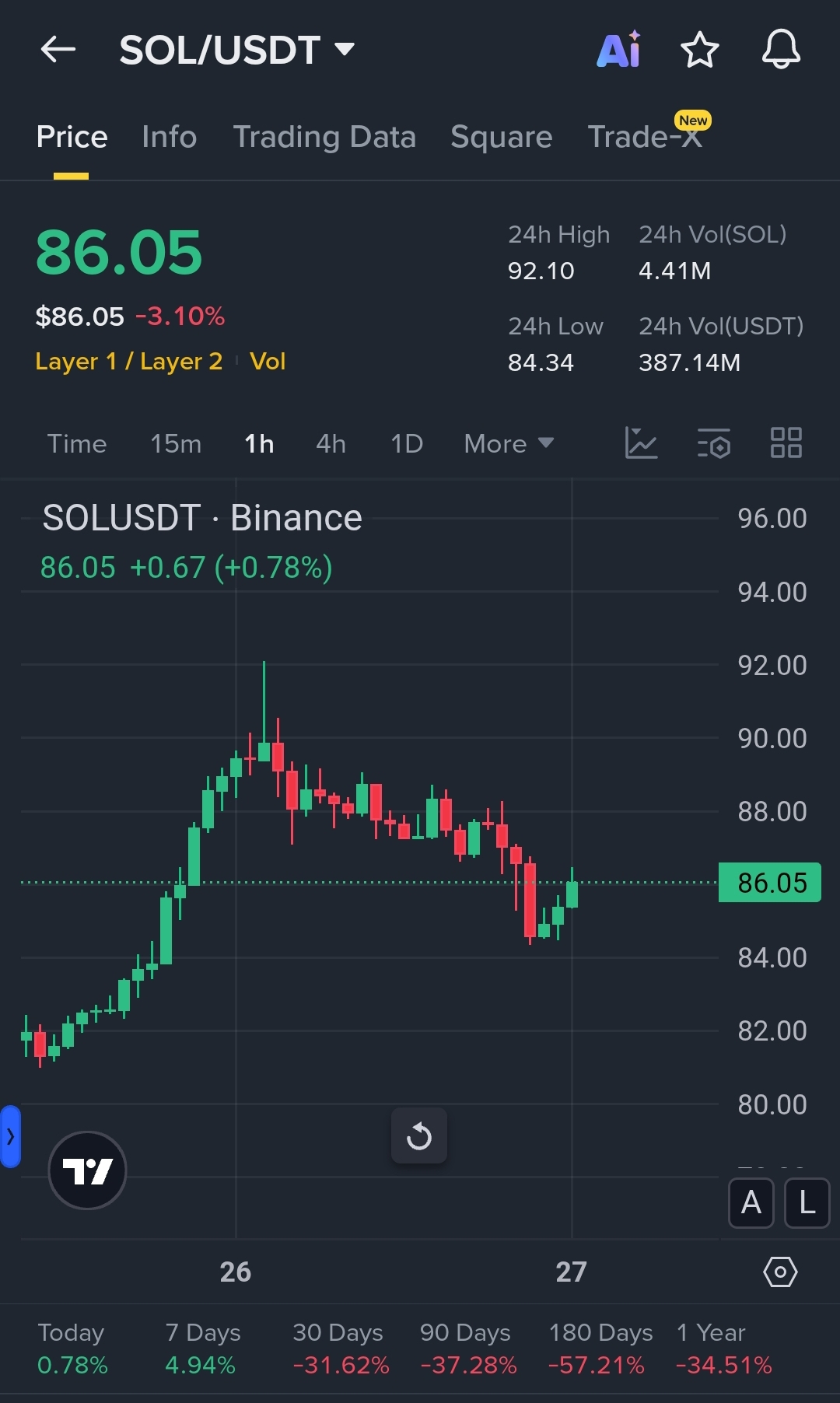The image size is (840, 1403).
Task: Tap the +0.67 (+0.78%) chart change text
Action: click(x=231, y=568)
